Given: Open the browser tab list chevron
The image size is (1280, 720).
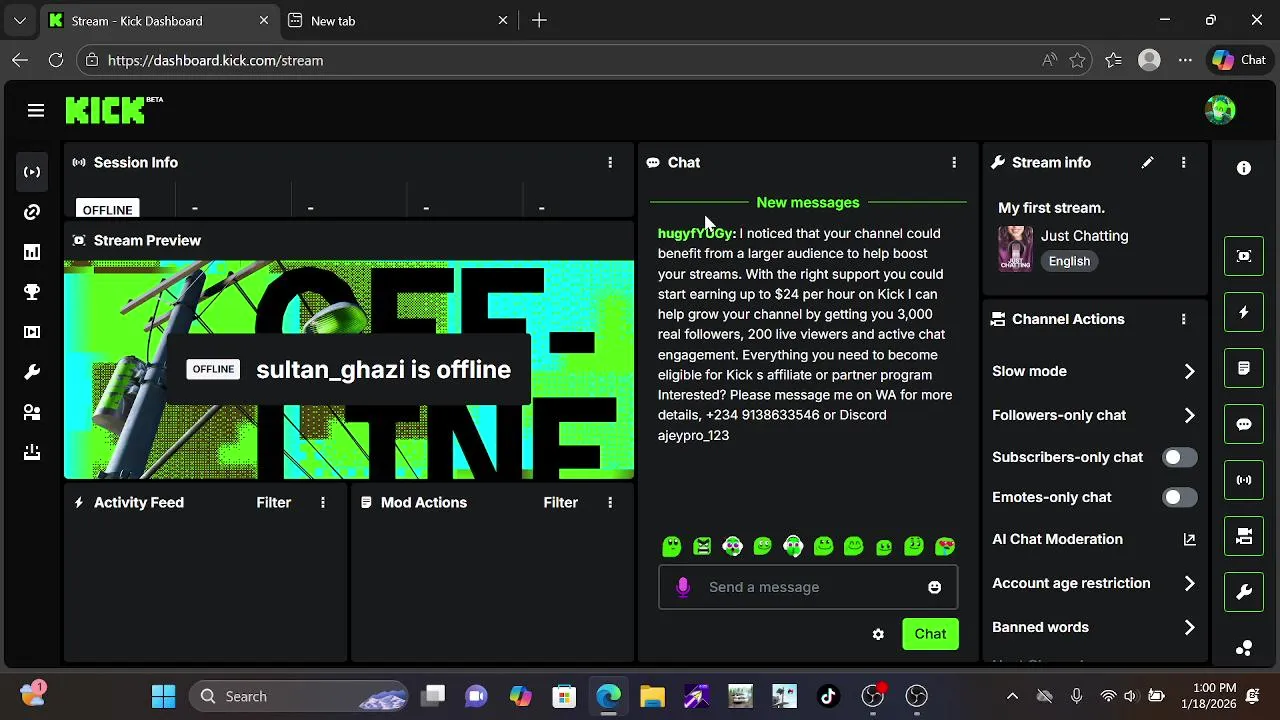Looking at the screenshot, I should point(20,20).
